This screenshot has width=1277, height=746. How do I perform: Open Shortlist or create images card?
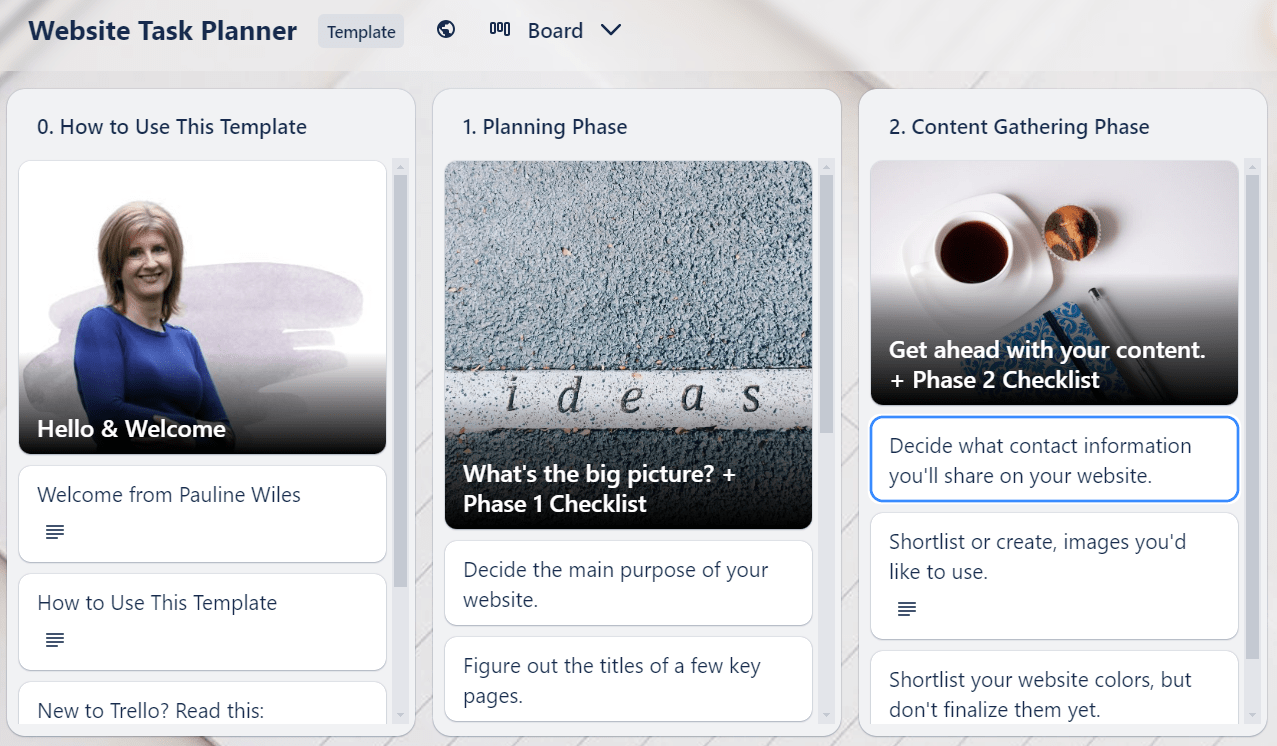1054,576
